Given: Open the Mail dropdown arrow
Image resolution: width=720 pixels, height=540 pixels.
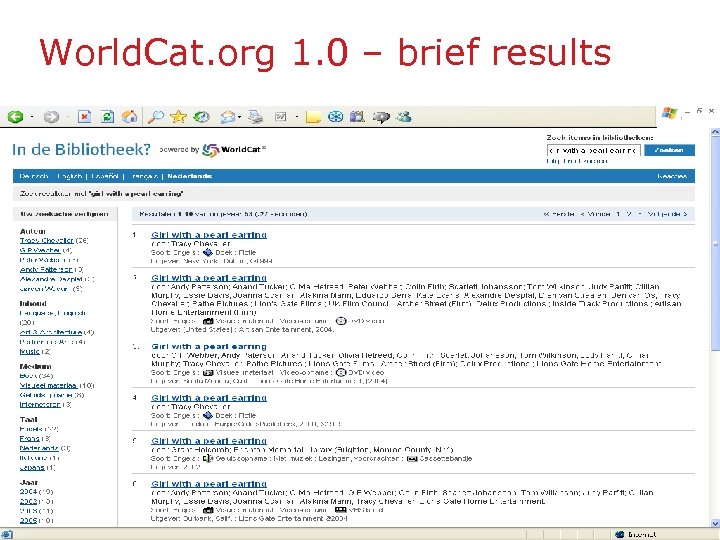Looking at the screenshot, I should 240,118.
